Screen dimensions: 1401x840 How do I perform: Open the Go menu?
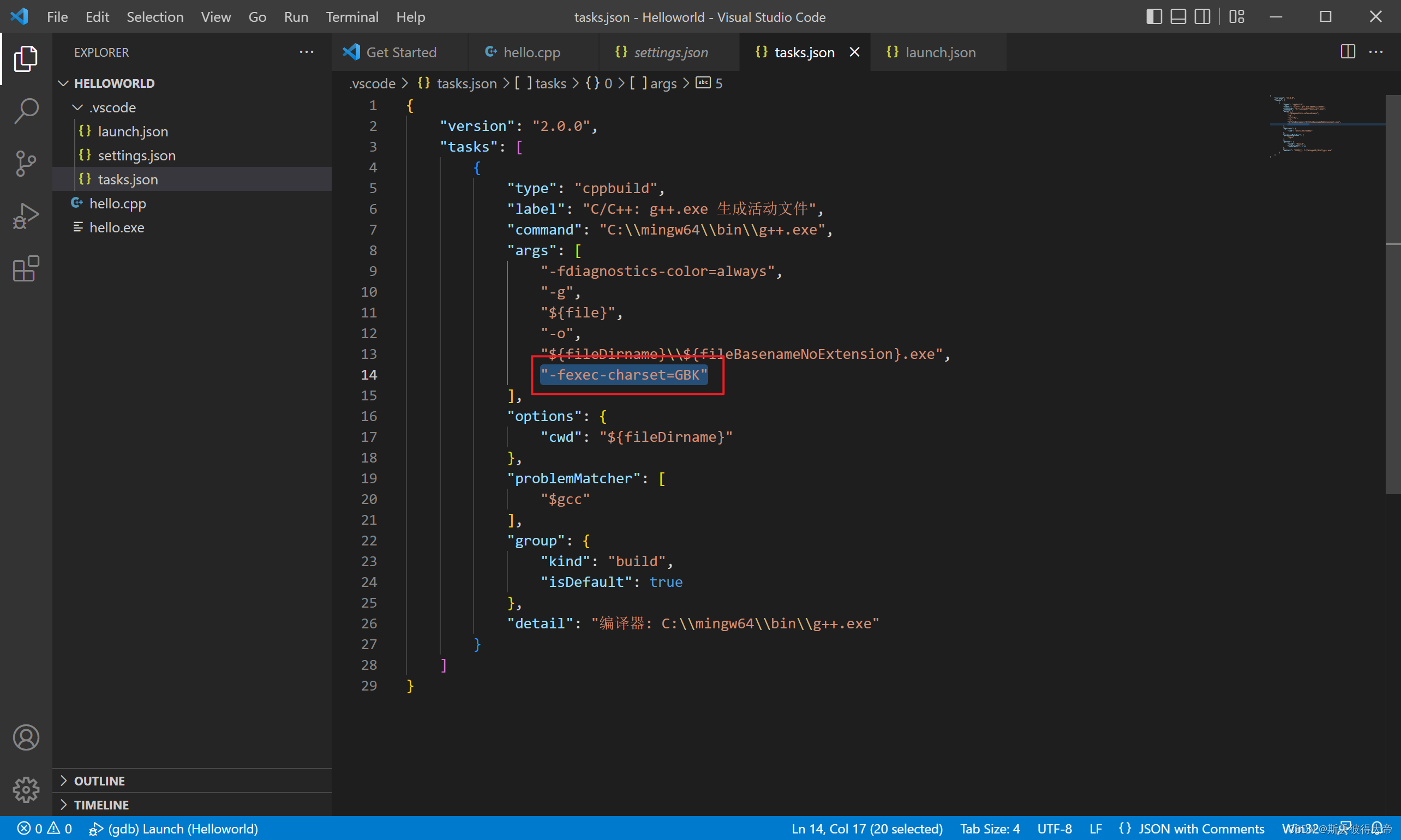(257, 17)
